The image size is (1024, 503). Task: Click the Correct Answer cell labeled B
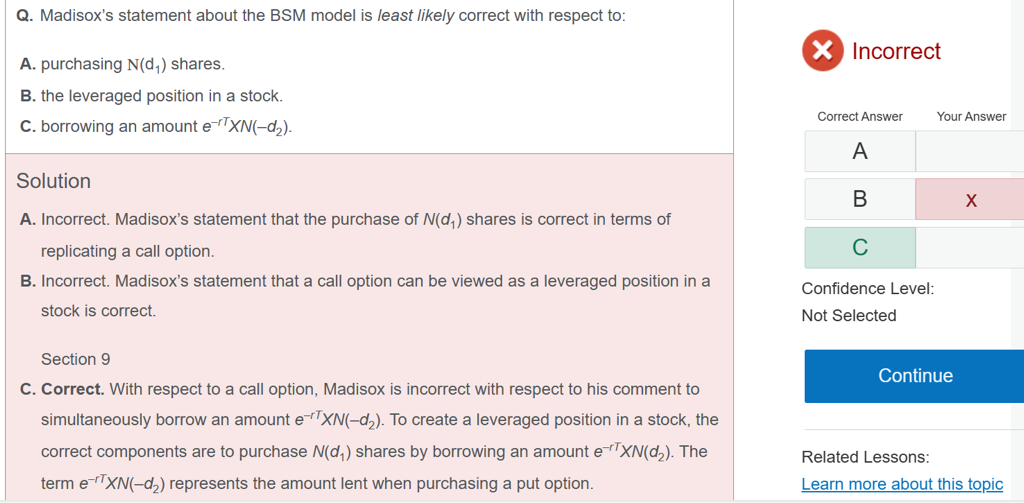tap(859, 199)
